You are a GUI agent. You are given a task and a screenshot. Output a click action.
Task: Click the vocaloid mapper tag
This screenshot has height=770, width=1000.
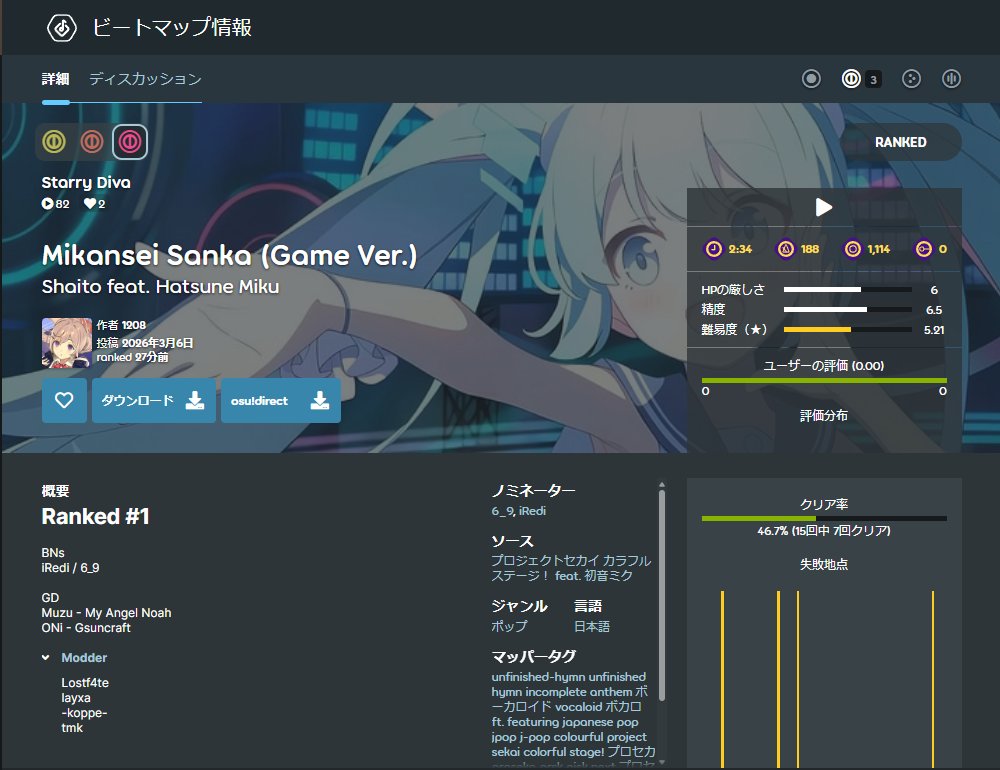point(578,707)
